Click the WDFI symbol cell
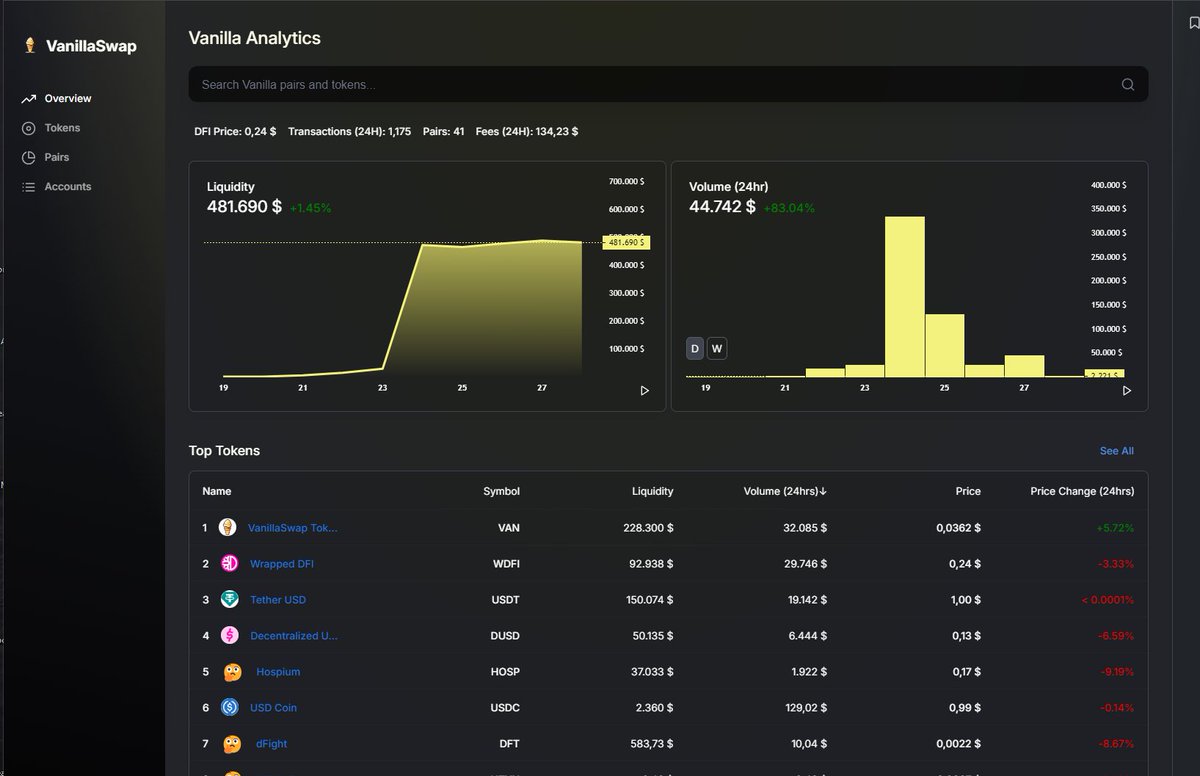Image resolution: width=1200 pixels, height=776 pixels. coord(504,564)
